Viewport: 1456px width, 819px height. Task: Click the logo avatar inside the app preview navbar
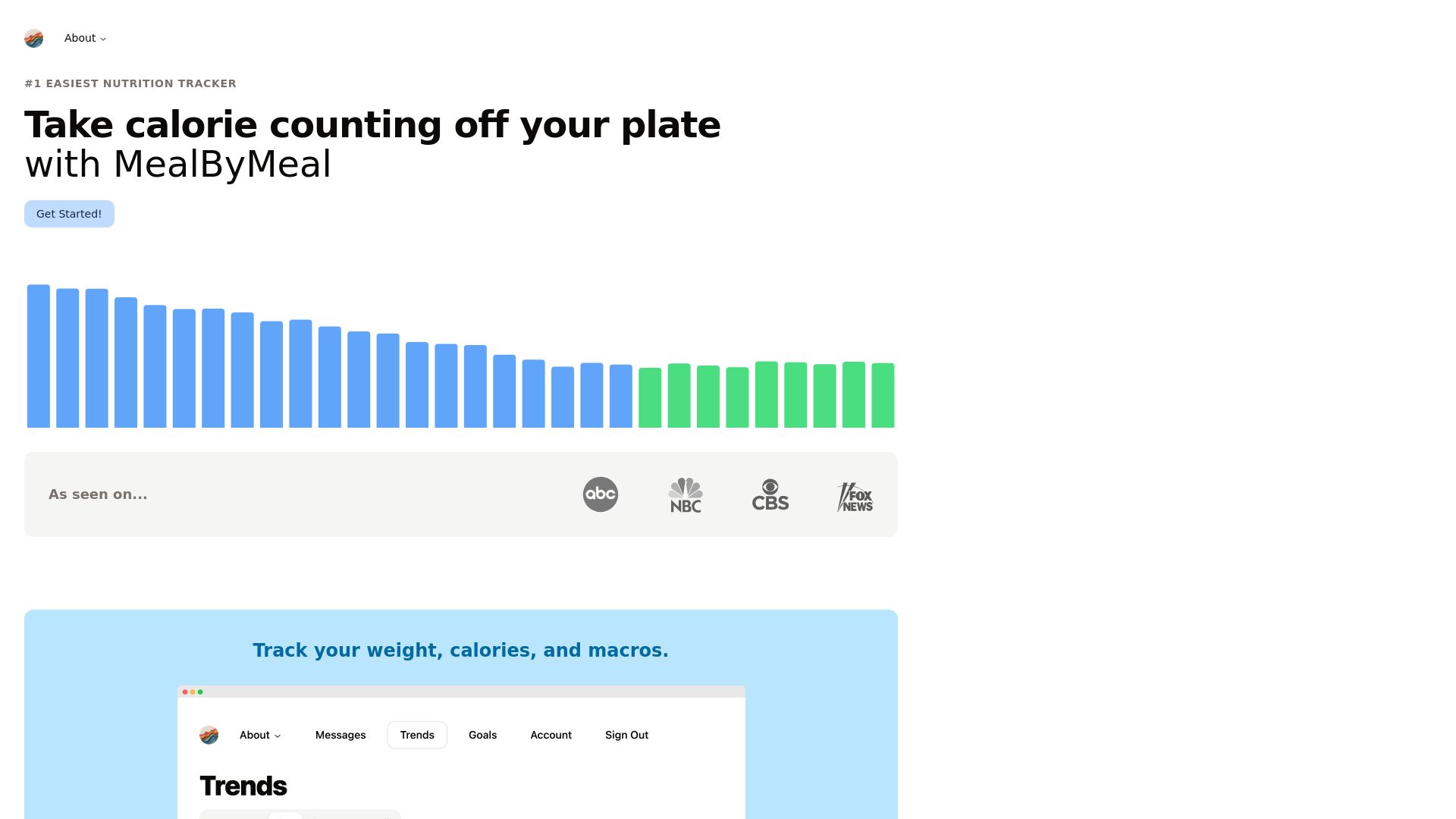(209, 735)
